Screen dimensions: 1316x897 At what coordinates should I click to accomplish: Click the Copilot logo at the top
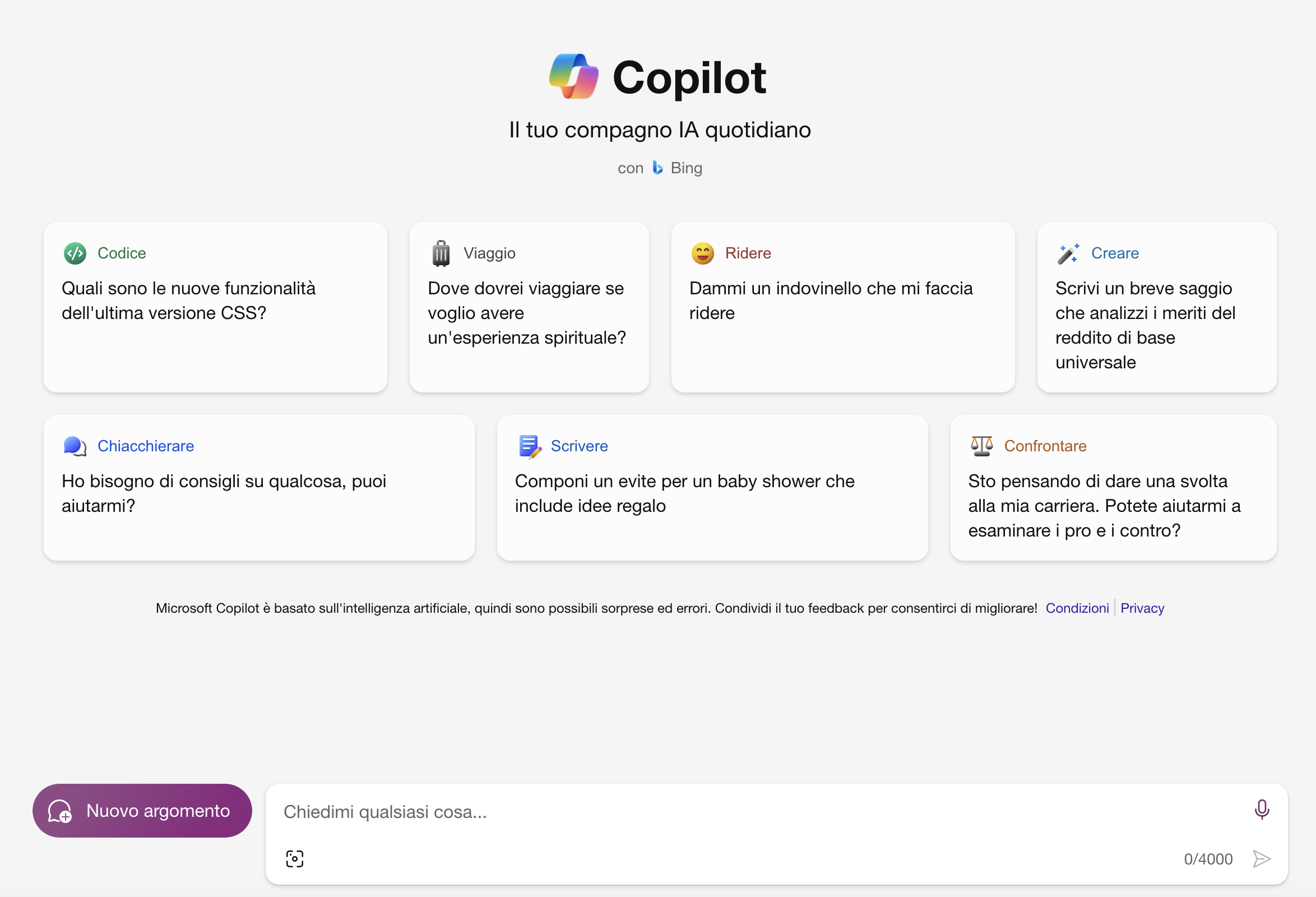pyautogui.click(x=573, y=76)
